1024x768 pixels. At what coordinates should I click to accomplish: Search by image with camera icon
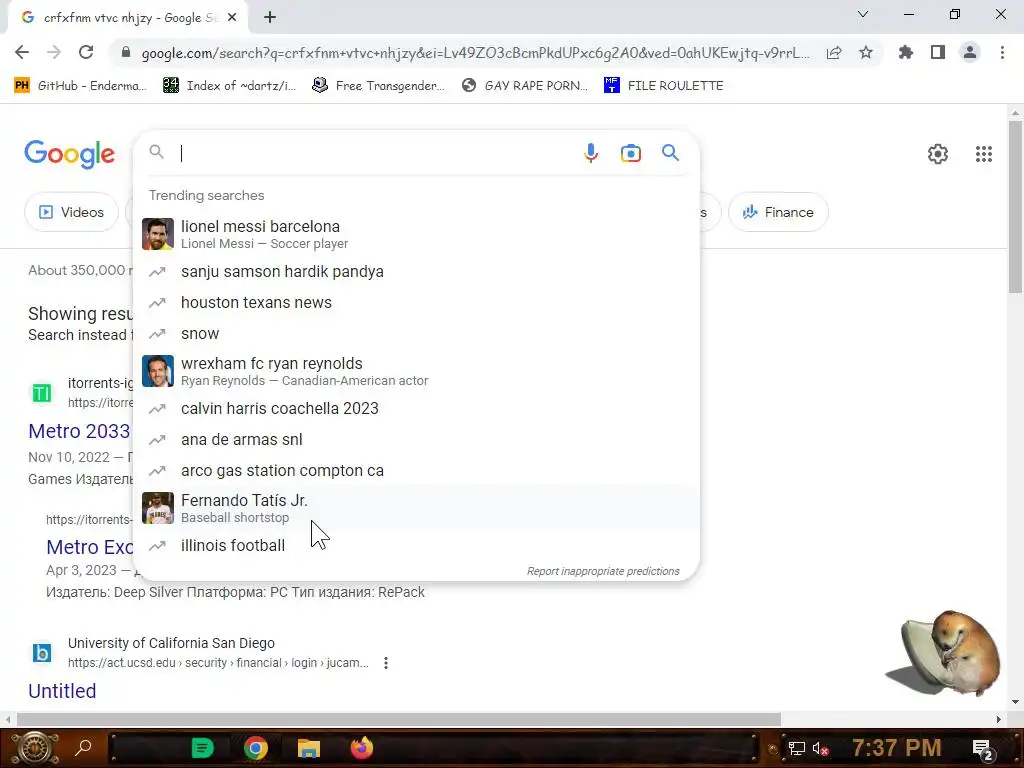(631, 153)
